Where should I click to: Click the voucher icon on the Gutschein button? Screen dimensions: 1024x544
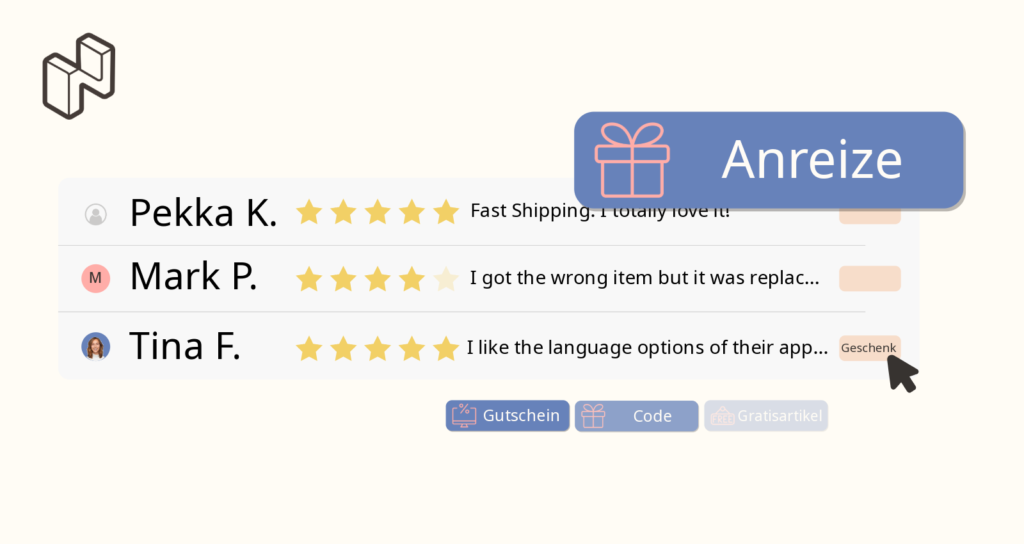pyautogui.click(x=464, y=416)
